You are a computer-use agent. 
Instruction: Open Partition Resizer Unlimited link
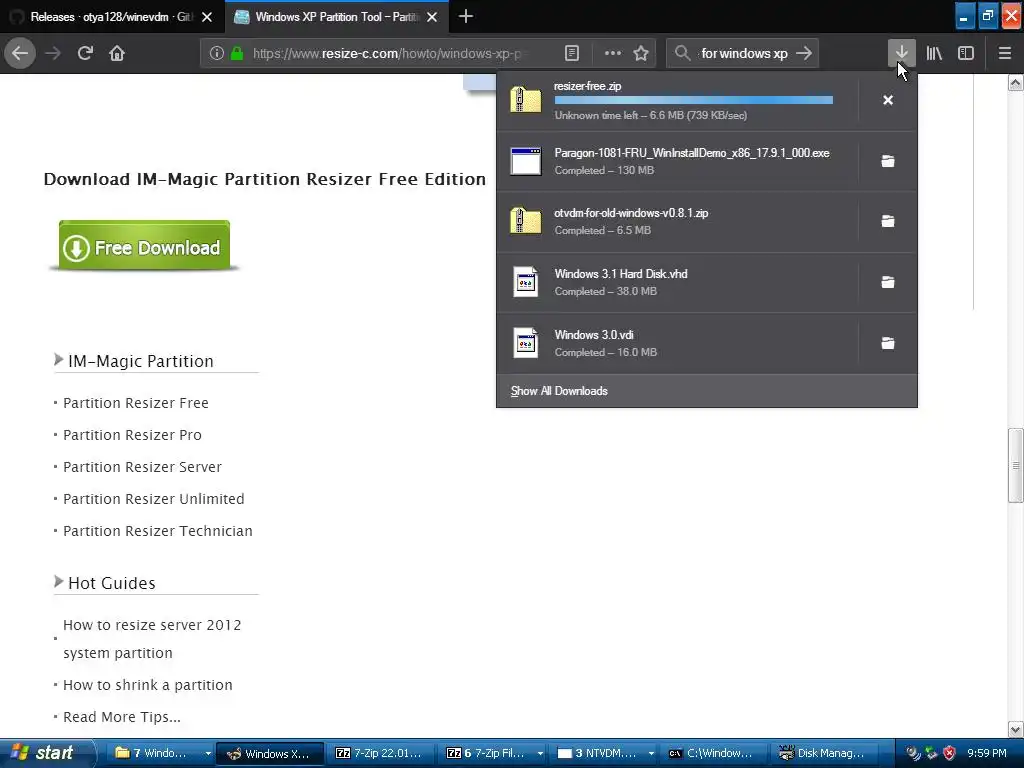tap(153, 499)
